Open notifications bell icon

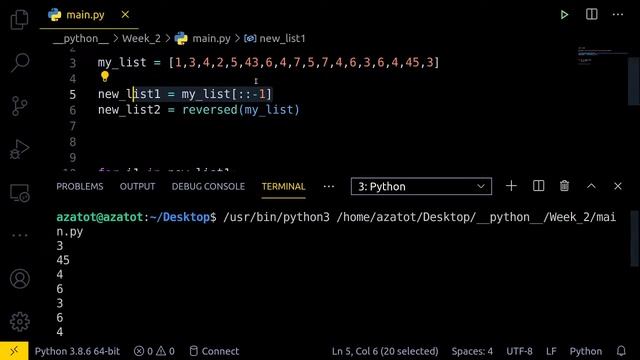point(621,351)
